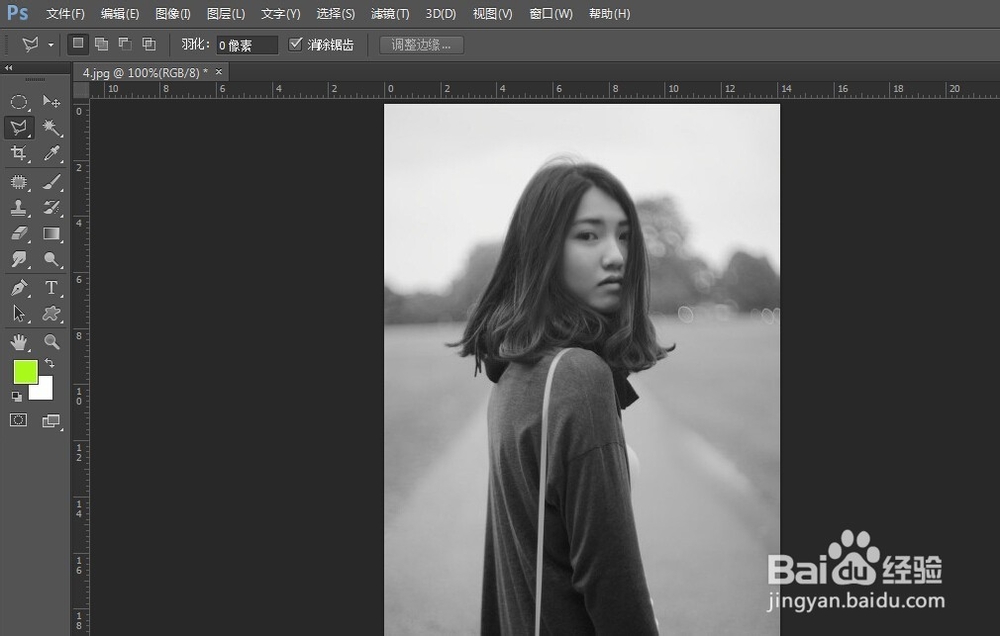Image resolution: width=1000 pixels, height=636 pixels.
Task: Click the Photoshop Ps logo
Action: (x=18, y=13)
